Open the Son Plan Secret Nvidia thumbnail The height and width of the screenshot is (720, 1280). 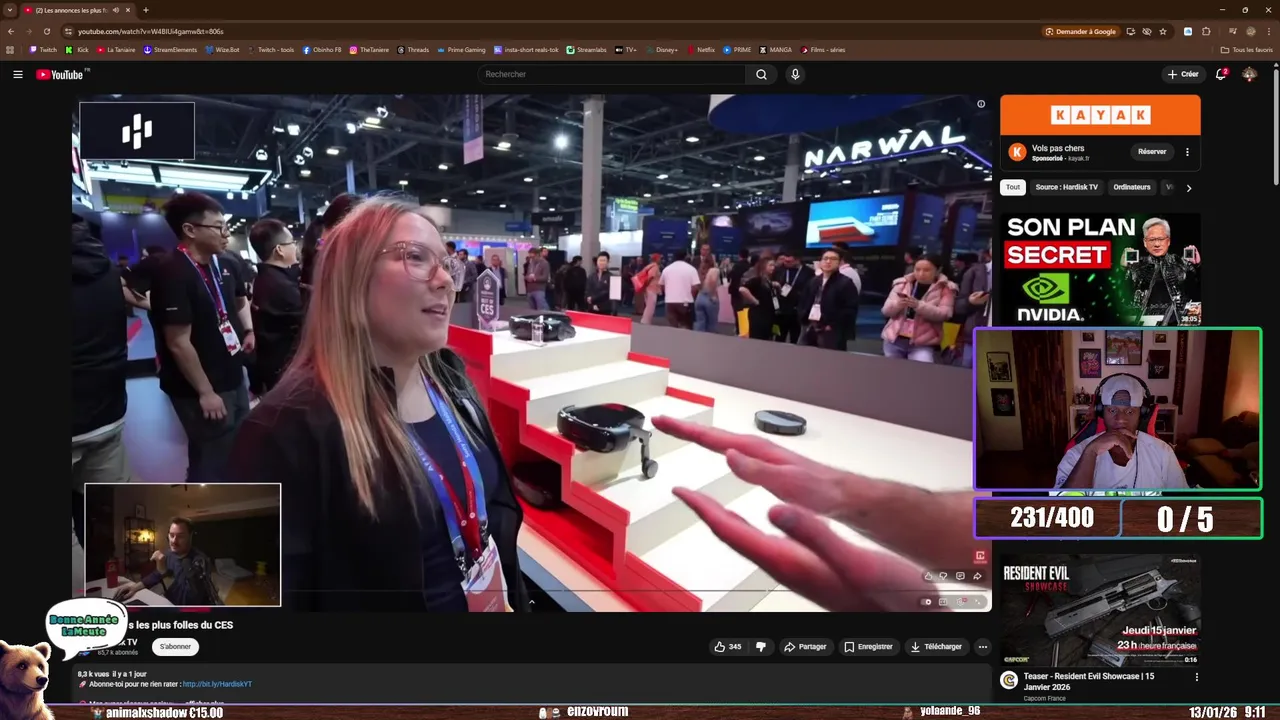pyautogui.click(x=1100, y=268)
